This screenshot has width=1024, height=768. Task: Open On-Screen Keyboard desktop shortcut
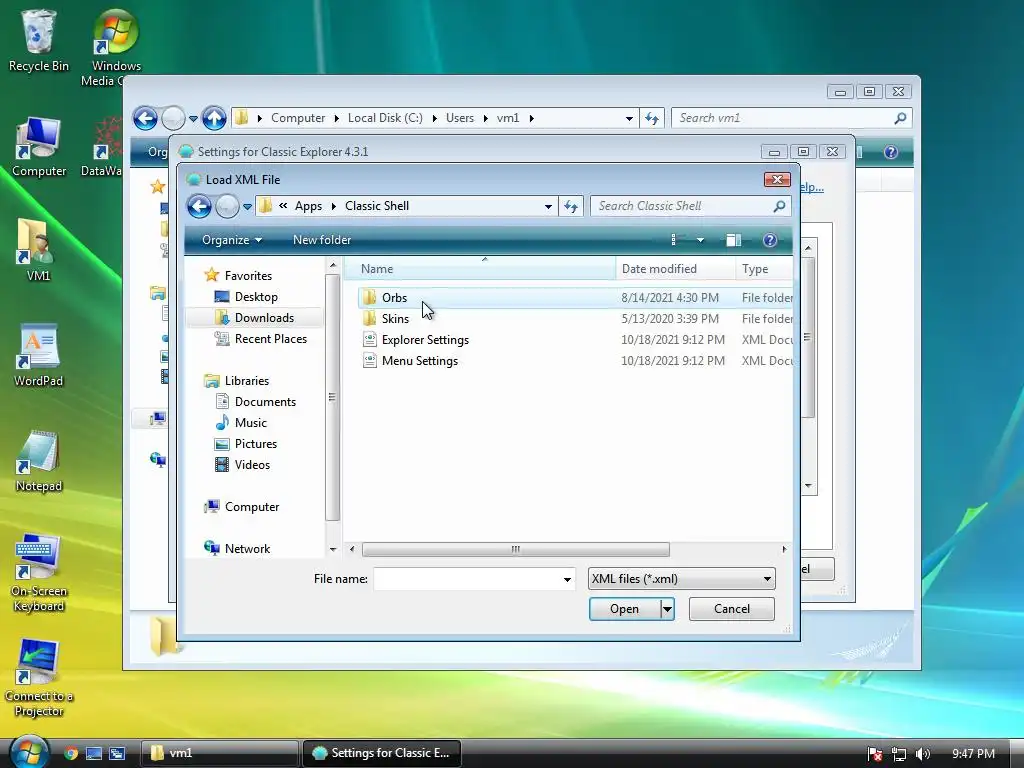click(39, 573)
